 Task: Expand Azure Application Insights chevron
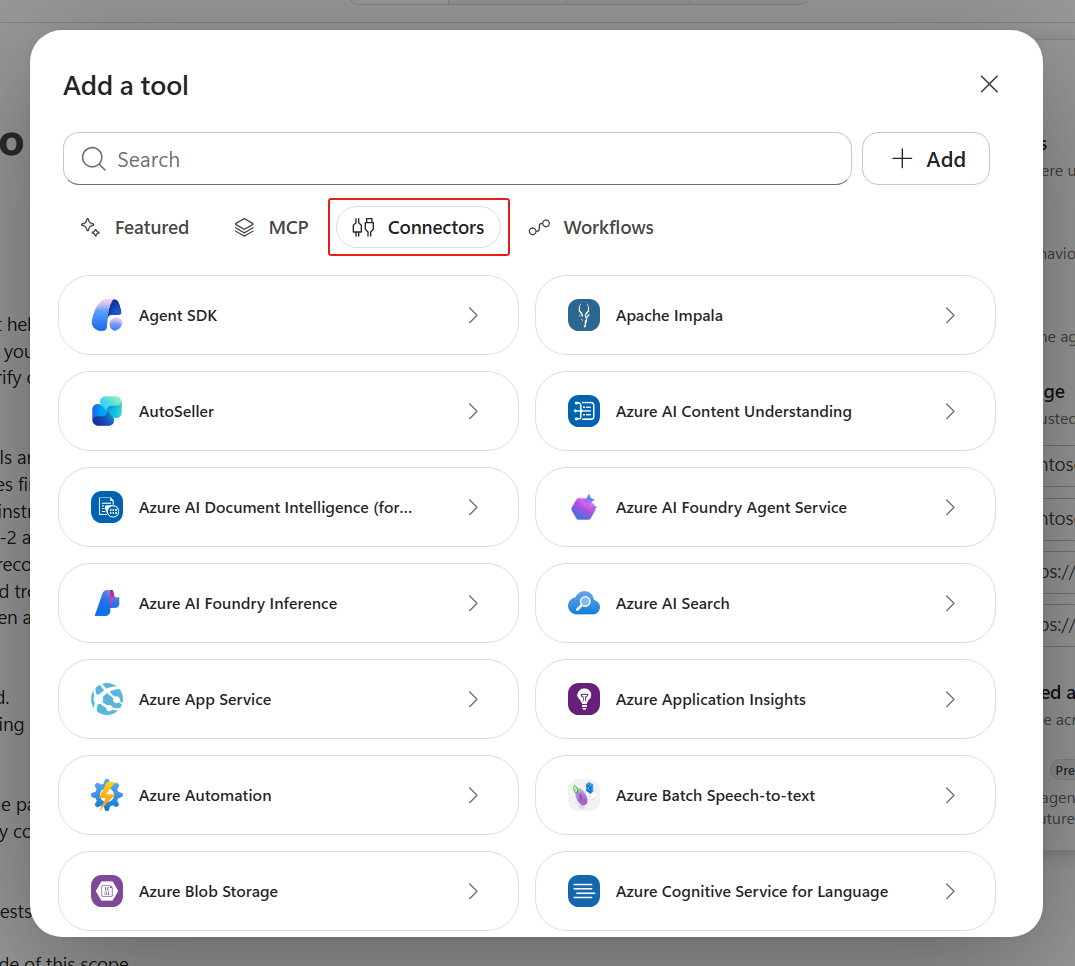tap(950, 699)
